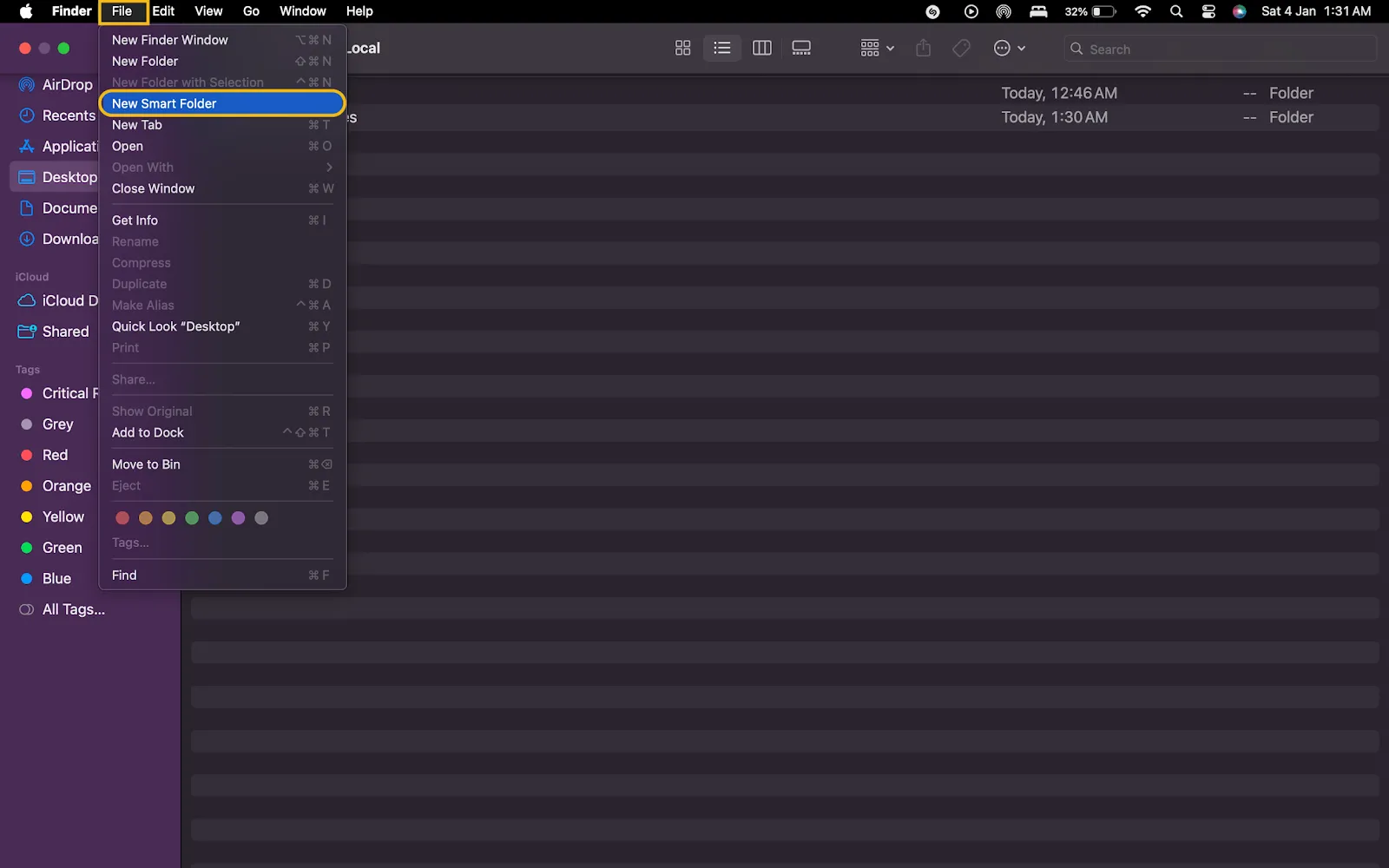Choose Find from the File menu
The height and width of the screenshot is (868, 1389).
[222, 575]
